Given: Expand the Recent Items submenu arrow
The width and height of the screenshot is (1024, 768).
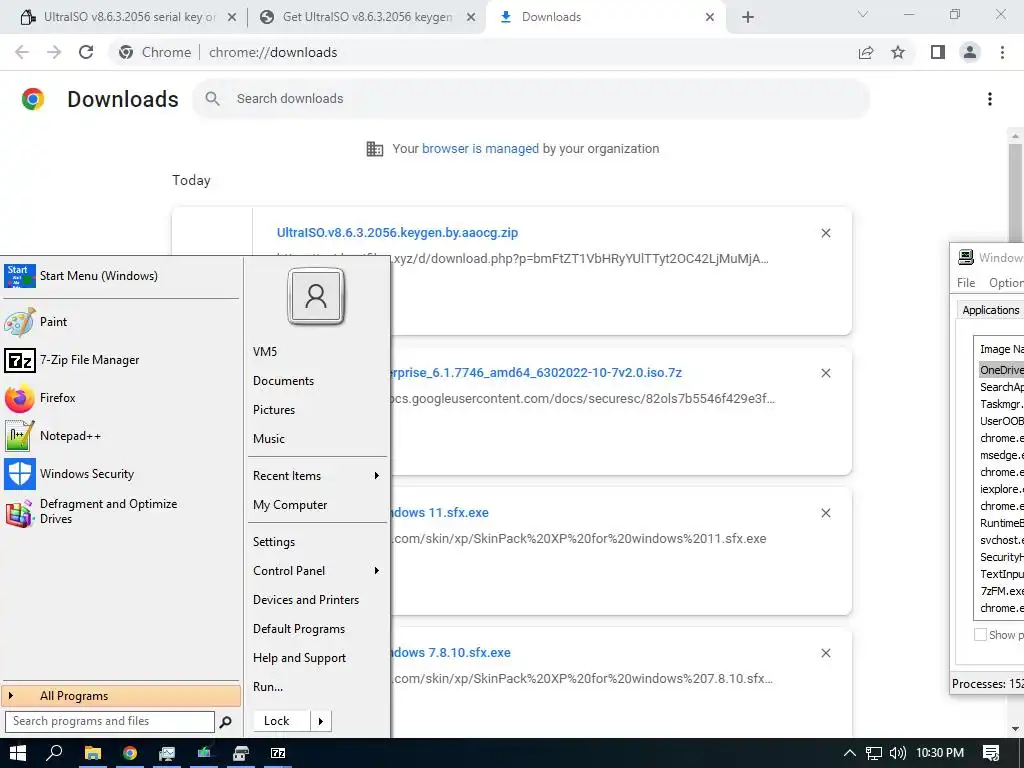Looking at the screenshot, I should [377, 475].
